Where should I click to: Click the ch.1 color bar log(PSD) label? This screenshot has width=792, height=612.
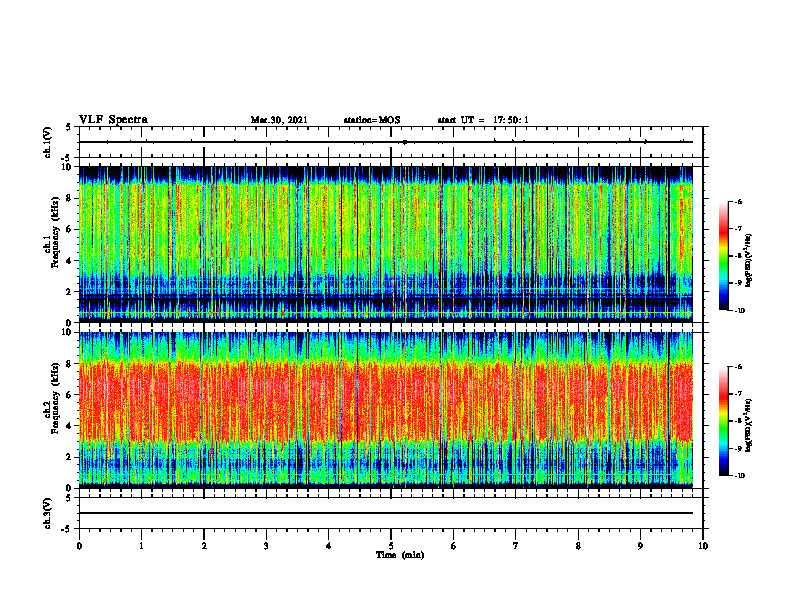tap(749, 260)
